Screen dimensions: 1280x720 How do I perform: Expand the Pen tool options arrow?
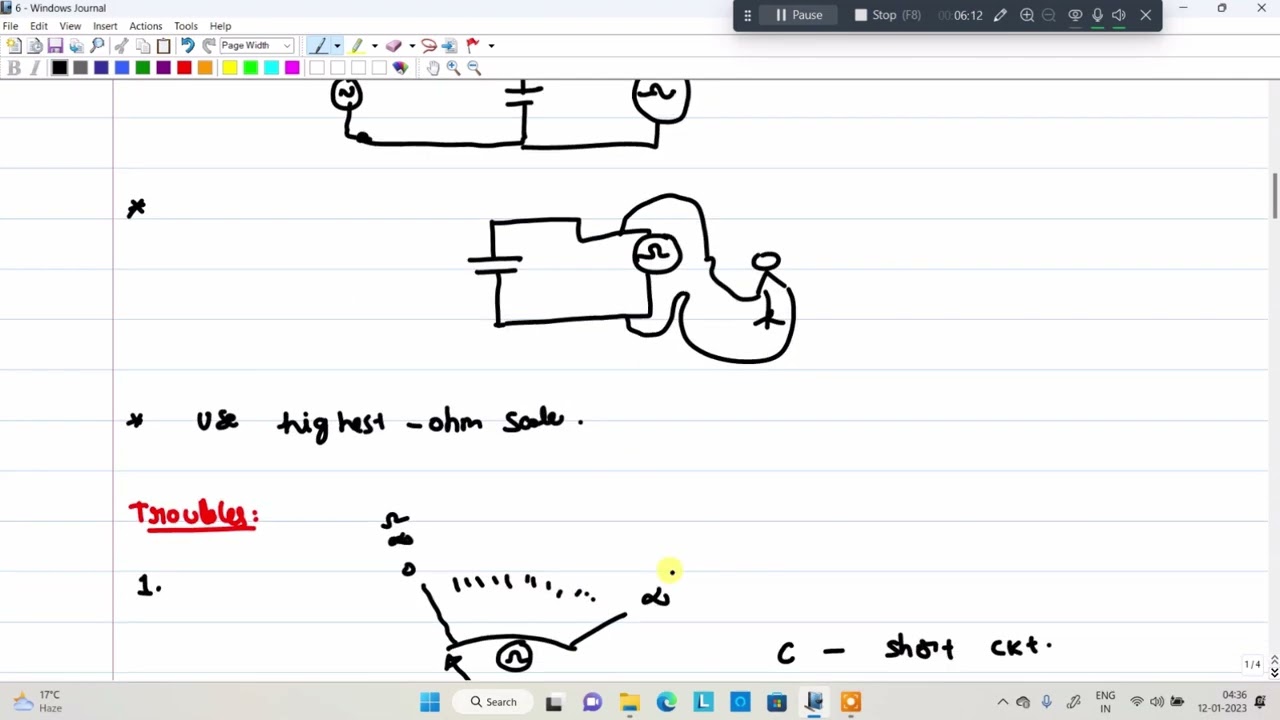coord(337,46)
